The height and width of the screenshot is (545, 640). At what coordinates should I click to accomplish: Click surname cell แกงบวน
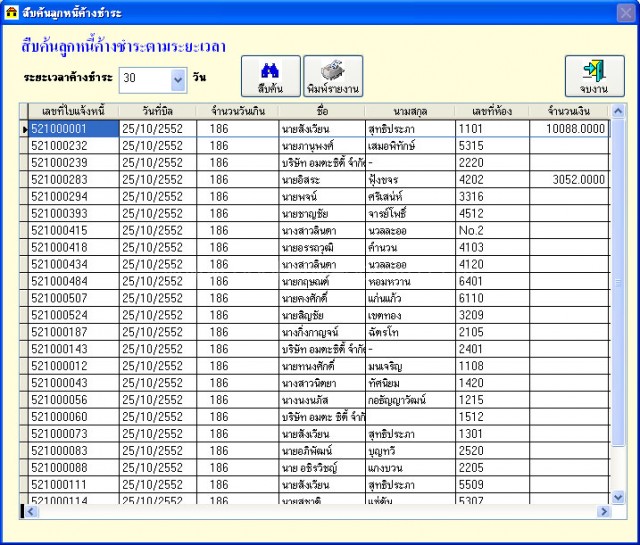[410, 468]
